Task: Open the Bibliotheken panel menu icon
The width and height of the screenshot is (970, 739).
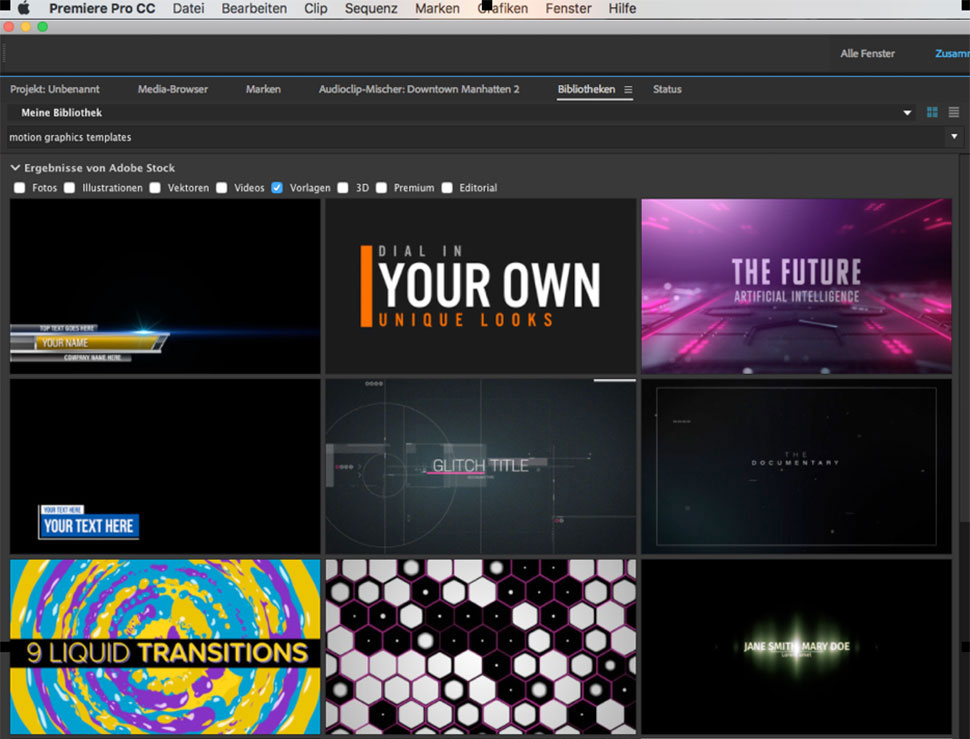Action: point(628,90)
